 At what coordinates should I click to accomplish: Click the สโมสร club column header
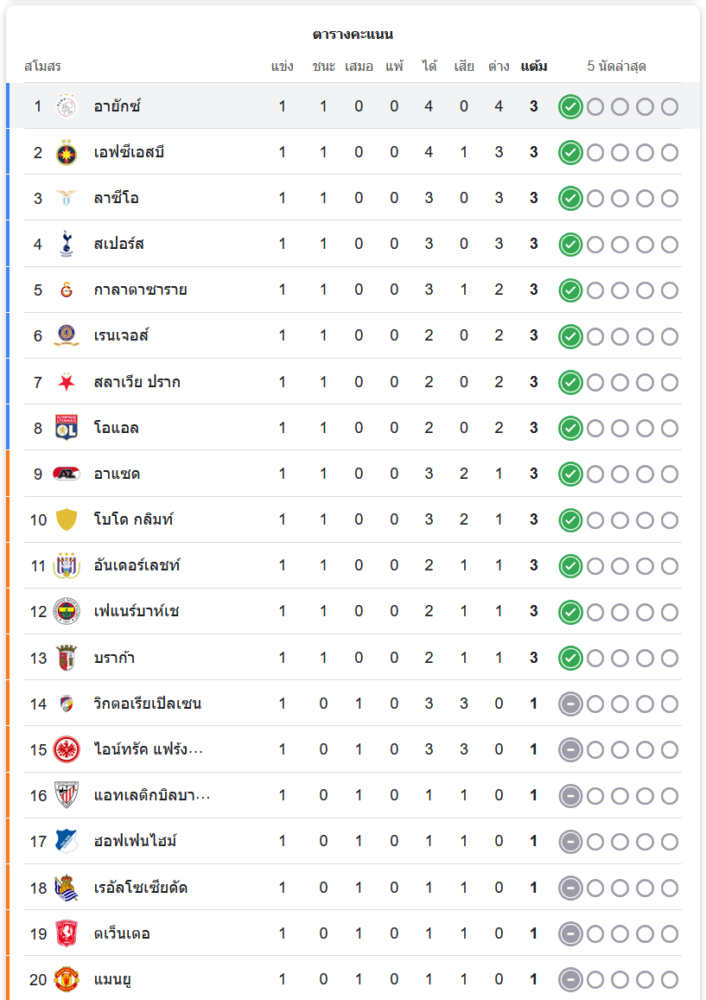[43, 67]
